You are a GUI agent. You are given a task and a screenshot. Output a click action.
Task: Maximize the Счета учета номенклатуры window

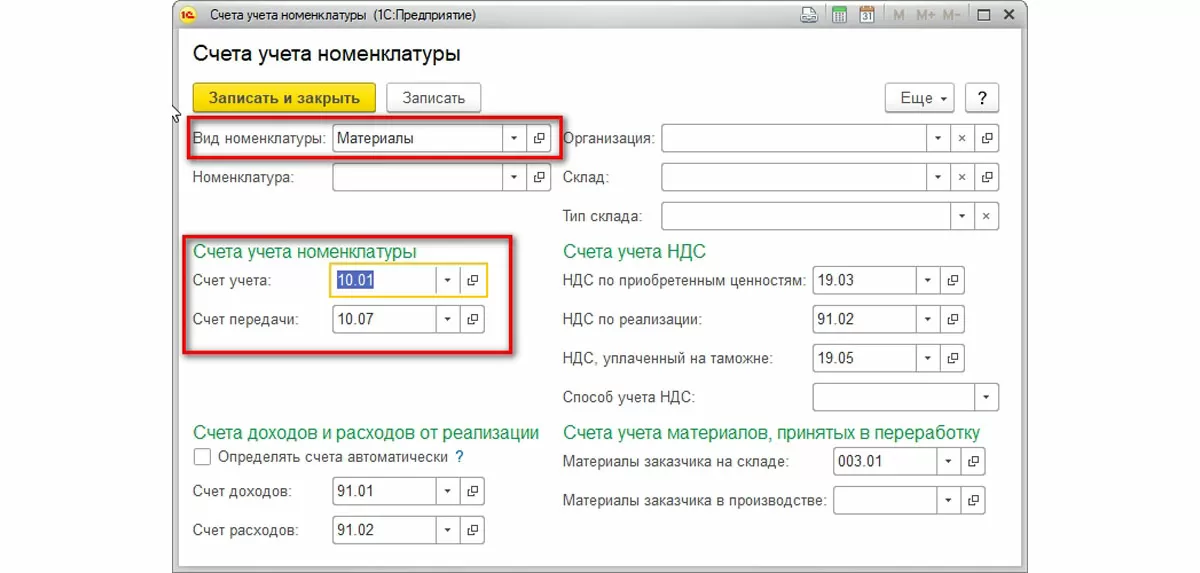pos(984,15)
